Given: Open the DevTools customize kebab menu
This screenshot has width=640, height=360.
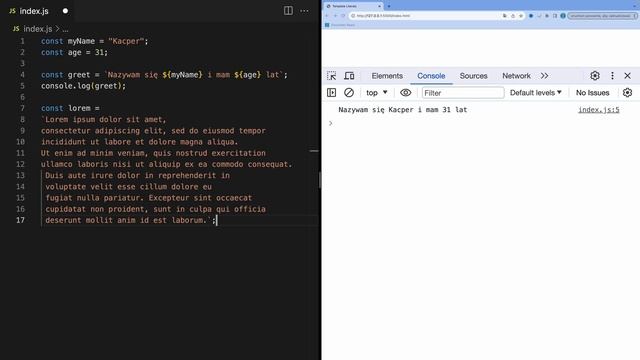Looking at the screenshot, I should click(612, 76).
